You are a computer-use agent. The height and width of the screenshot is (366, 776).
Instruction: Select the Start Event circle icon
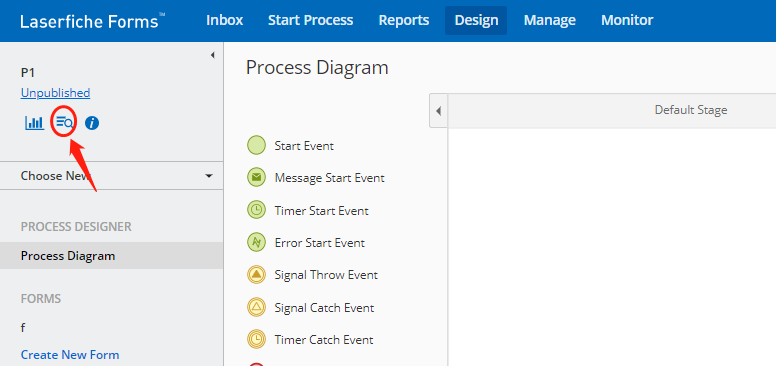[x=256, y=146]
